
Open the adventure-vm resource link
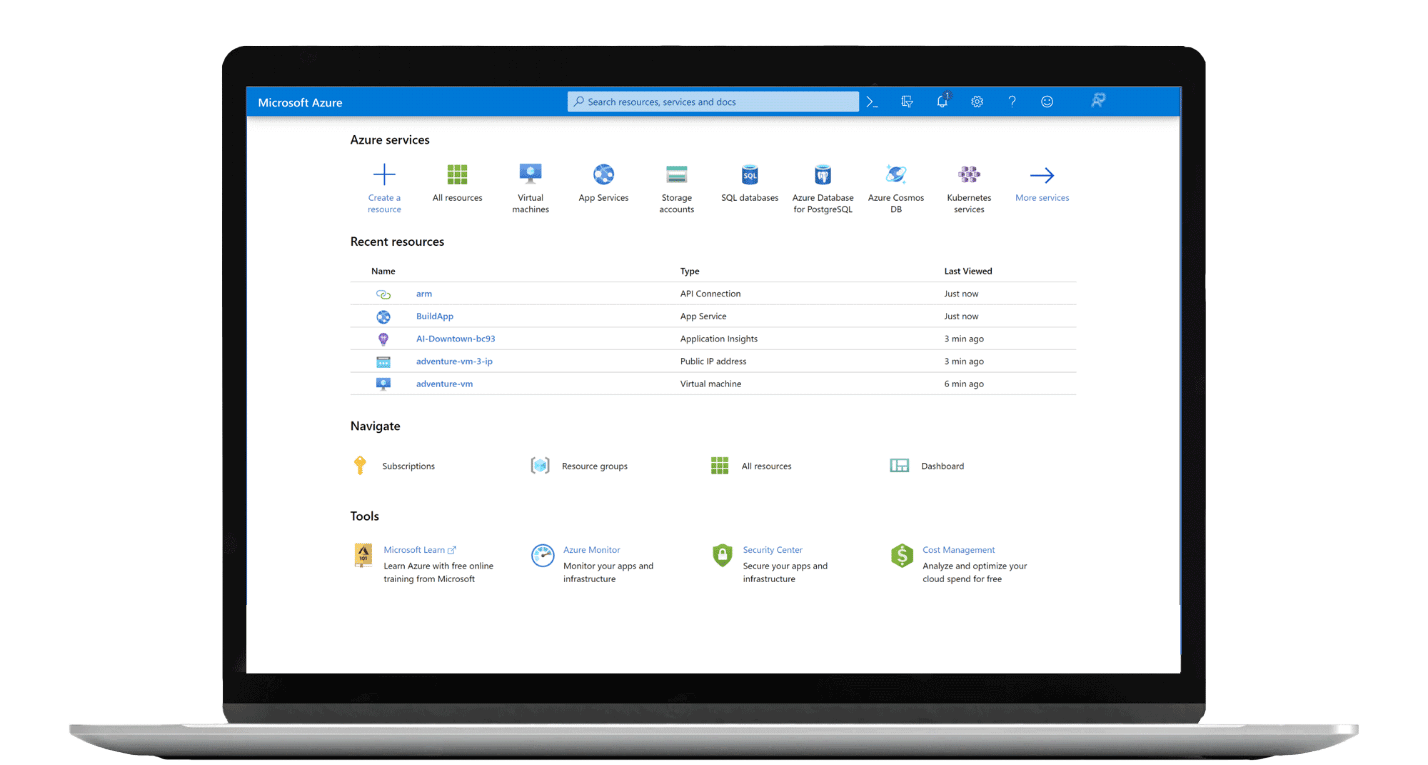445,384
